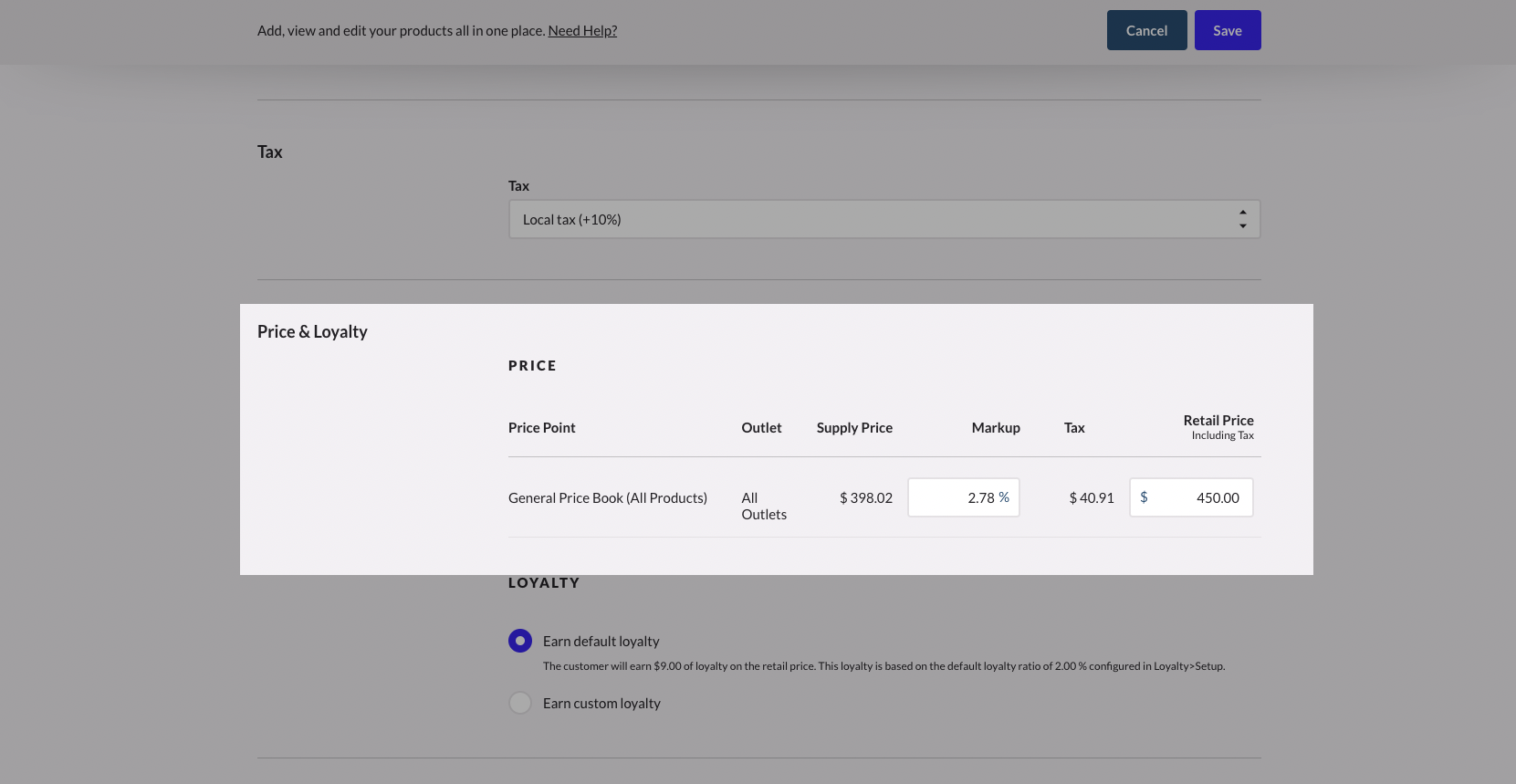Click the Supply Price value $398.02
Screen dimensions: 1516x784
865,497
